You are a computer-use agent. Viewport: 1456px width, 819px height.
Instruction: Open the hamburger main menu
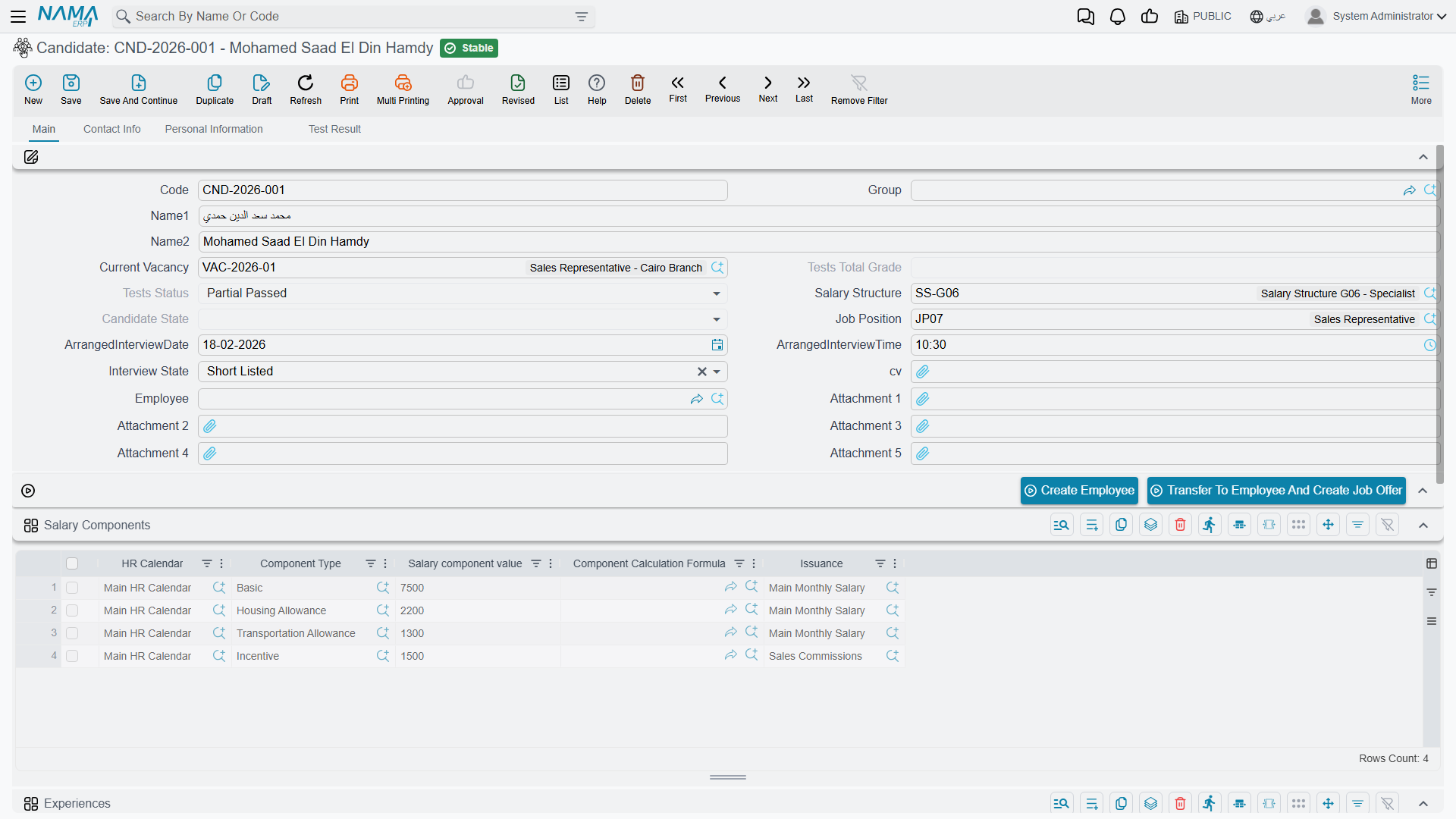pos(19,16)
